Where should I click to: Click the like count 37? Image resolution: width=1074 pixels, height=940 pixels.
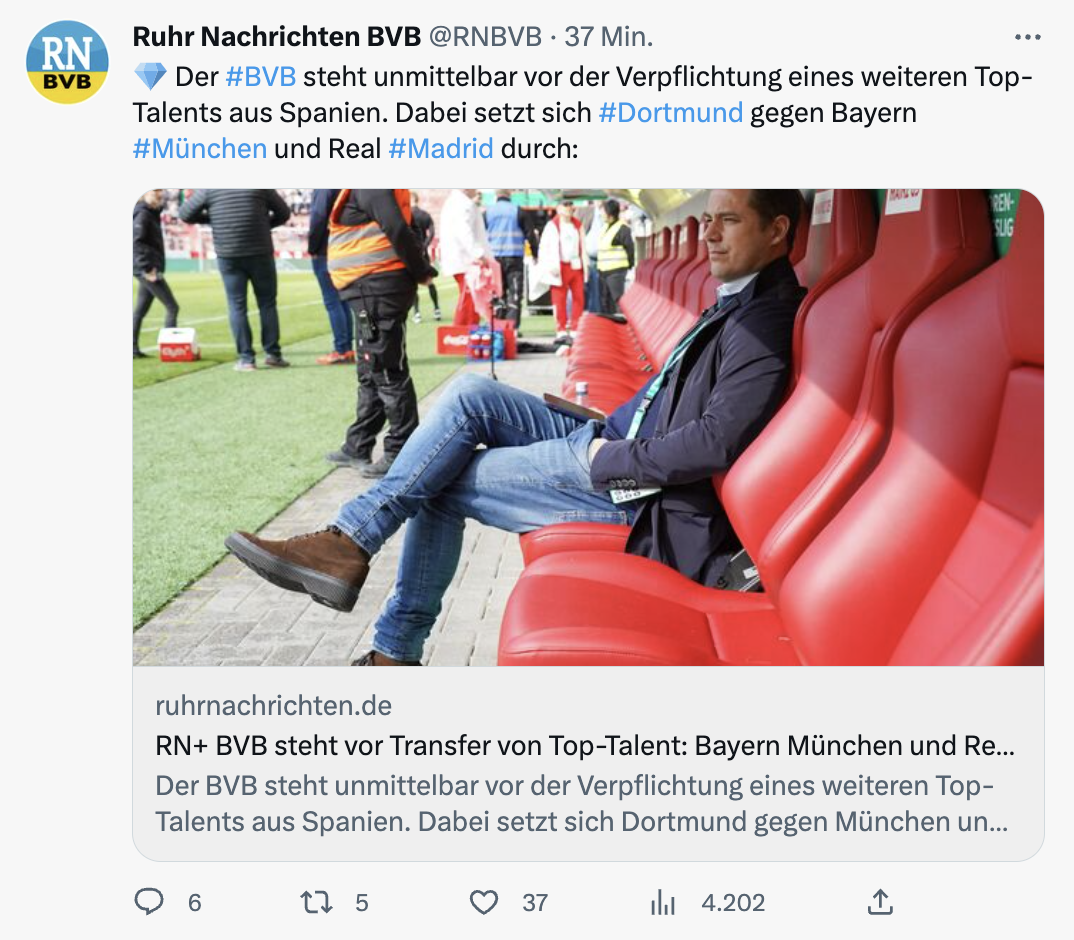coord(535,902)
